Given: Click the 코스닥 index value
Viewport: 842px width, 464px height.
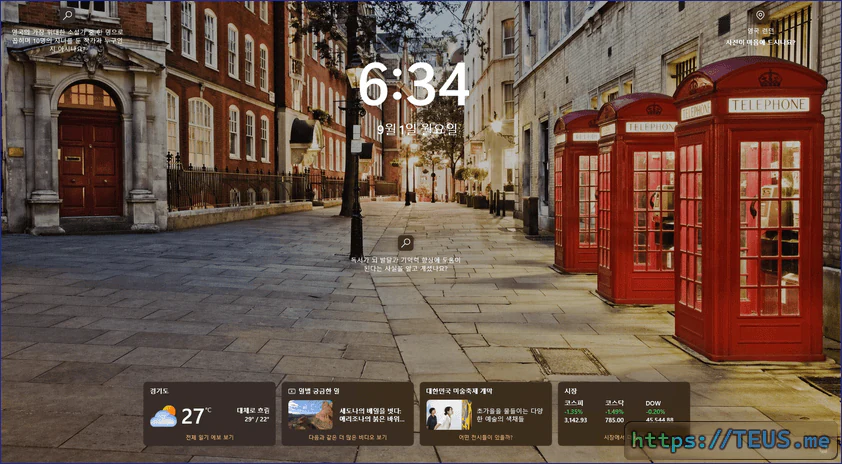Looking at the screenshot, I should tap(614, 420).
